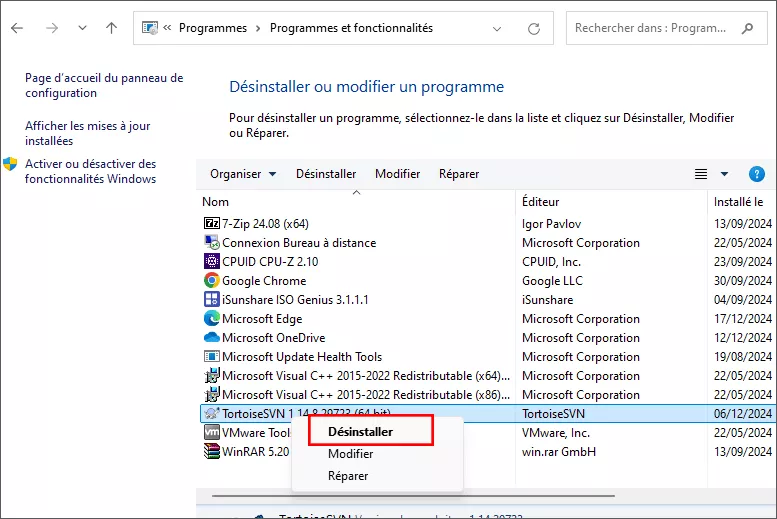Select iSunshare ISO Genius 3.1.1.1 entry
Viewport: 777px width, 519px height.
295,299
